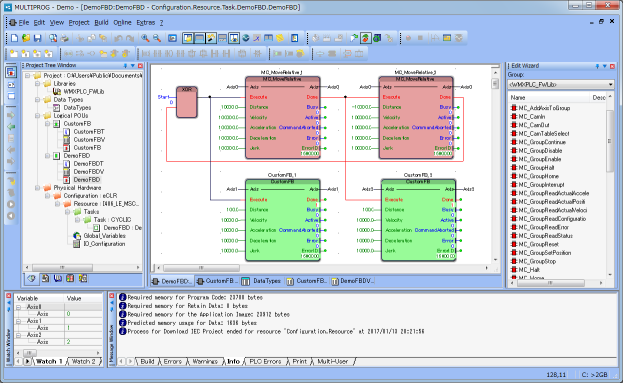This screenshot has width=623, height=383.
Task: Select MC_CamIn in Edit Wizard list
Action: coord(532,117)
